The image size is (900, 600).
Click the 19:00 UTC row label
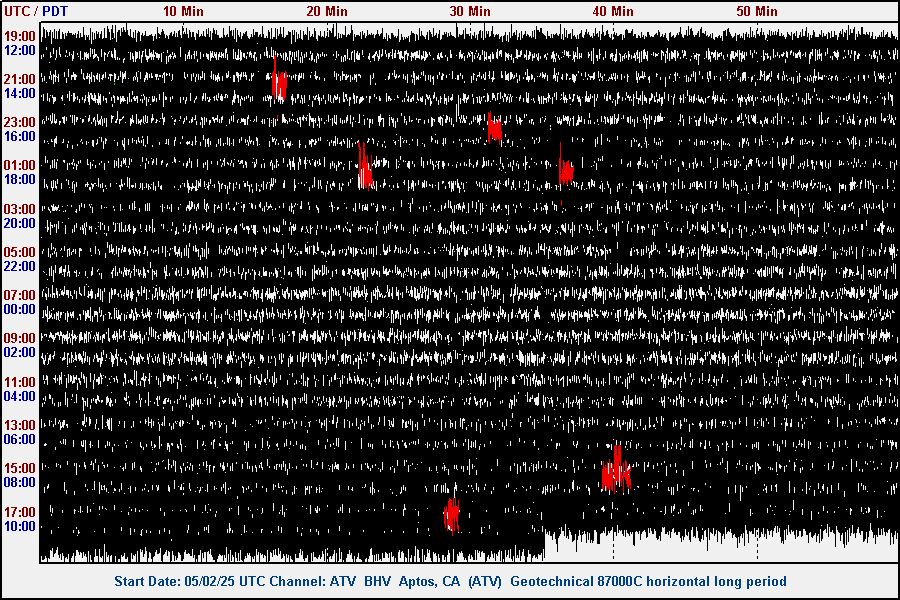(20, 36)
